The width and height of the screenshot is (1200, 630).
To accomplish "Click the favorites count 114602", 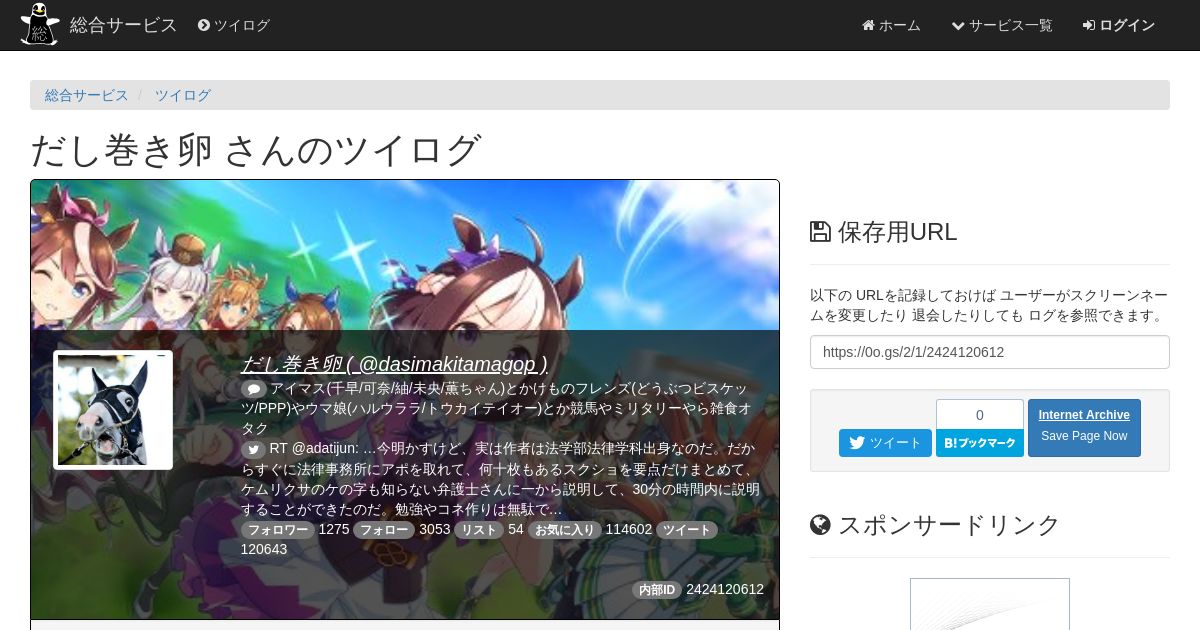I will (x=628, y=529).
